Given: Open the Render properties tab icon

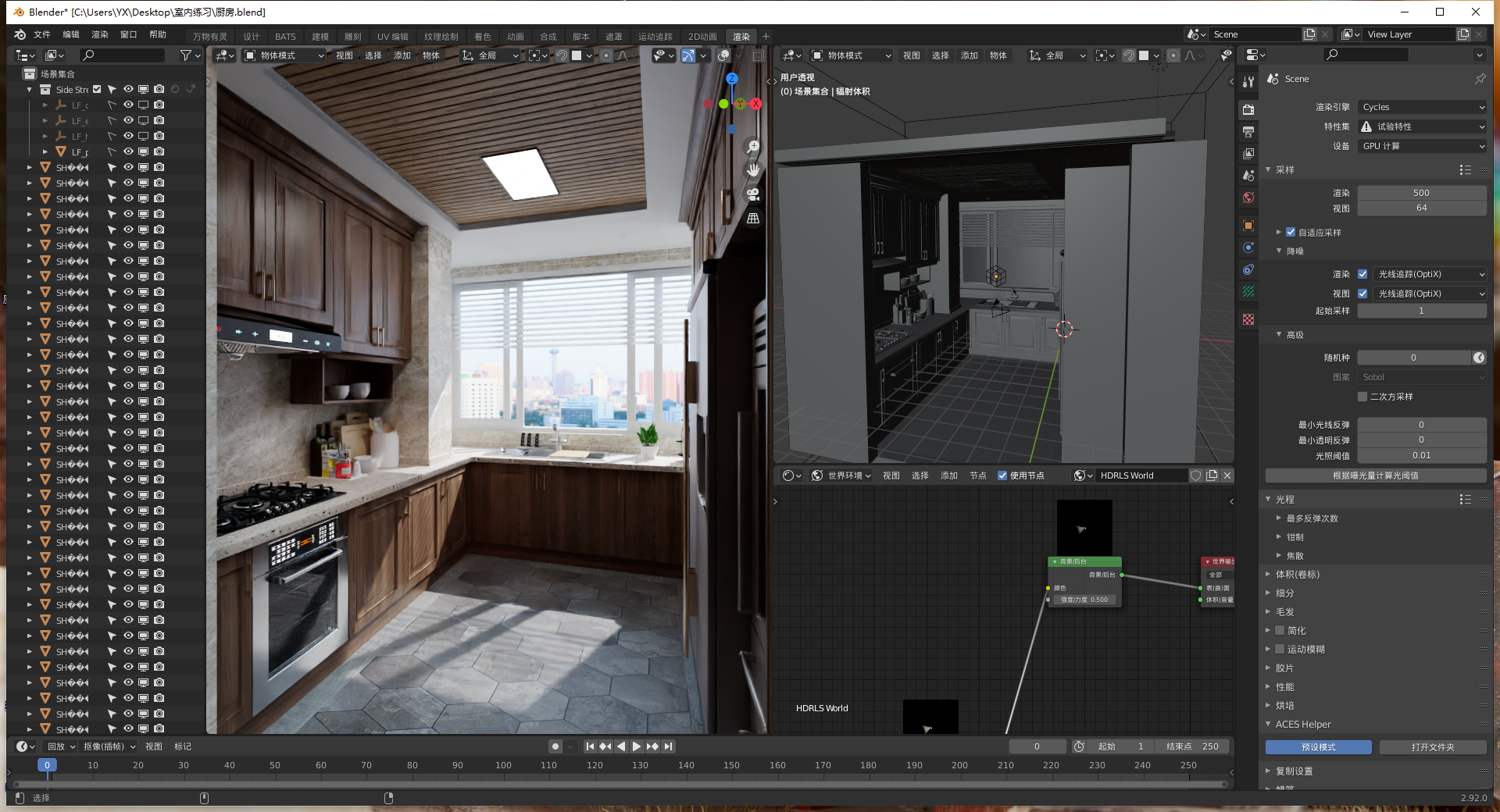Looking at the screenshot, I should point(1248,110).
